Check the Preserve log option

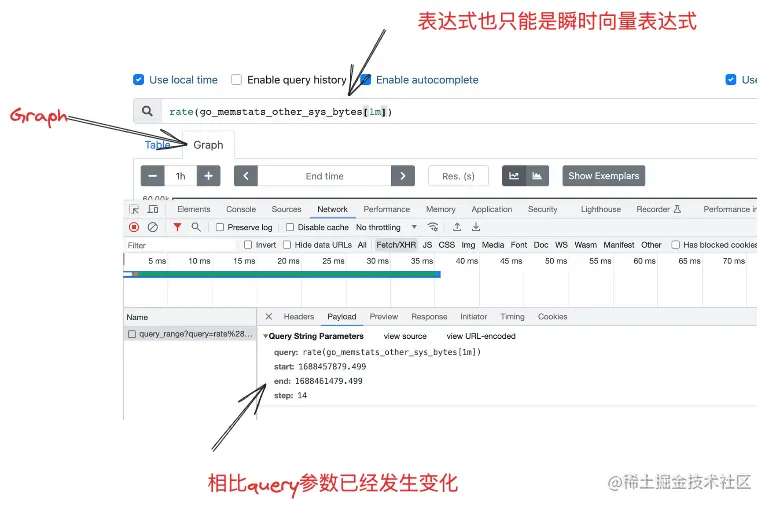(x=220, y=227)
